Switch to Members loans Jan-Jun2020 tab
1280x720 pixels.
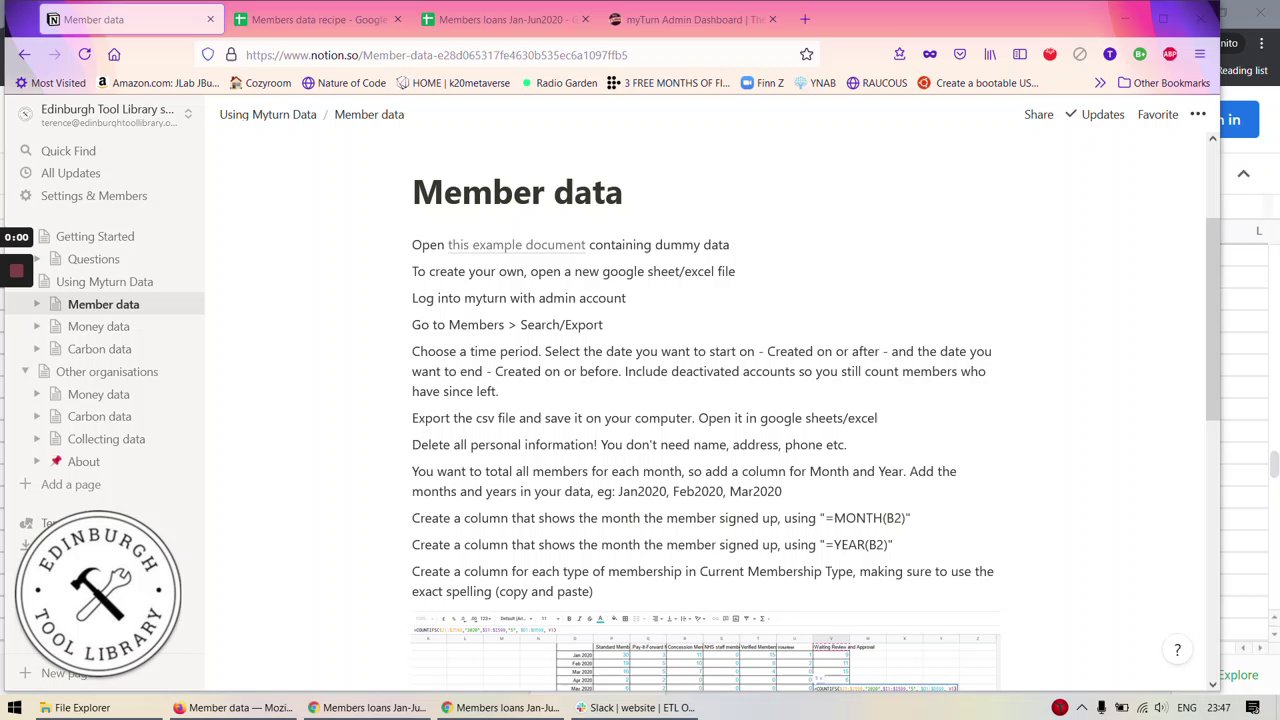coord(507,19)
